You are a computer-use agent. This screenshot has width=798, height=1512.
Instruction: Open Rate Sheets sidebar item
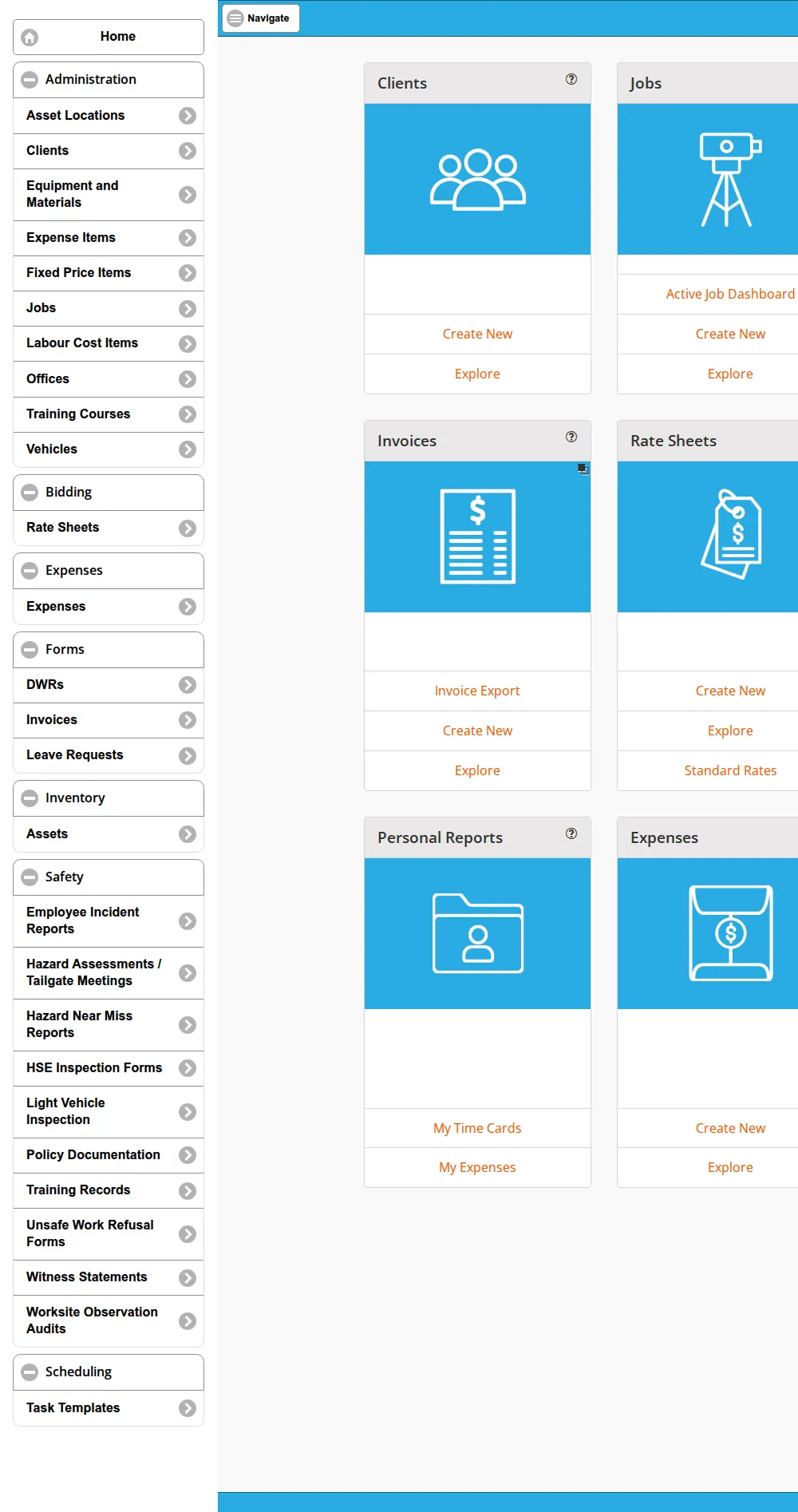[109, 528]
